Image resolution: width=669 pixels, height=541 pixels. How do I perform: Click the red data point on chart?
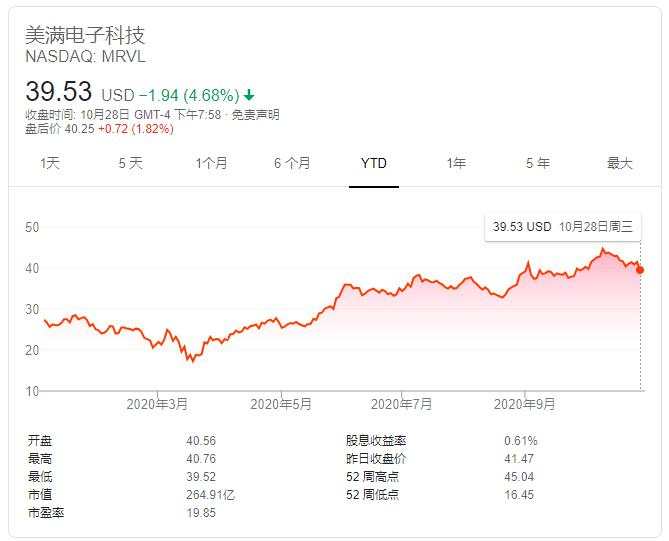click(x=640, y=270)
